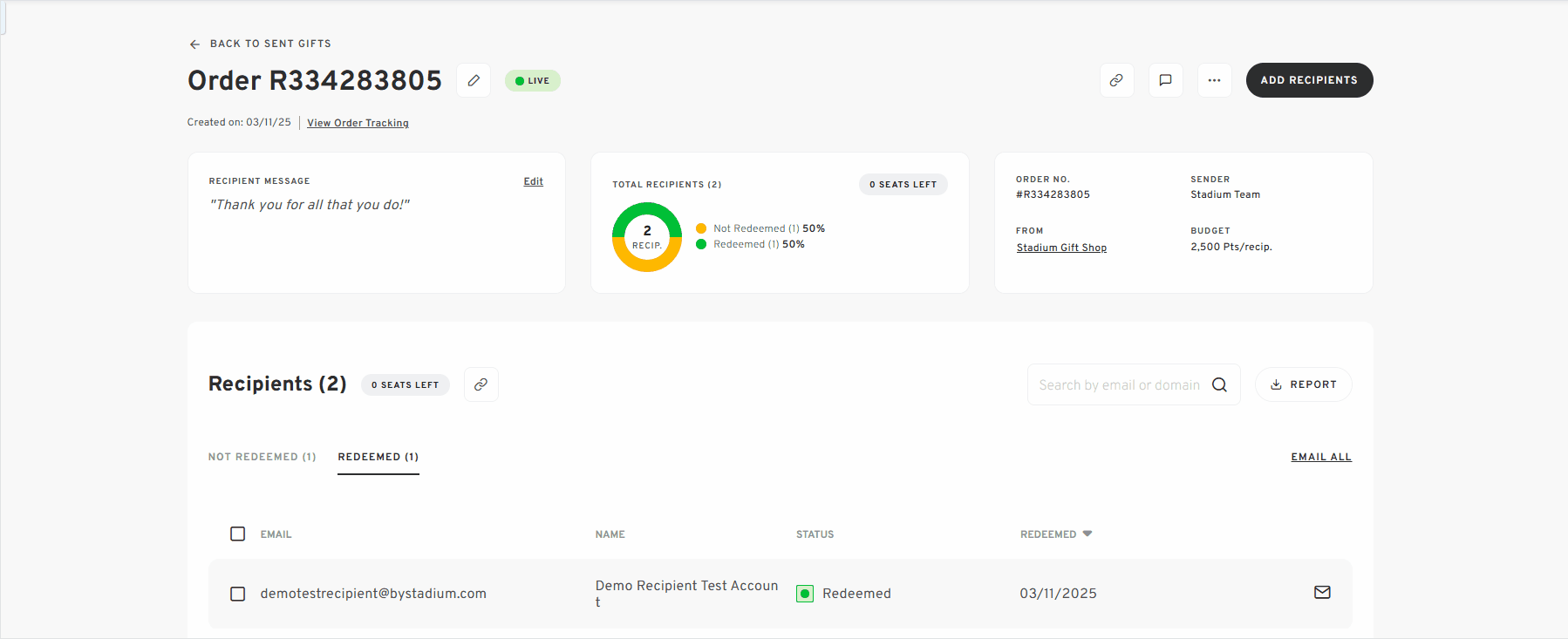This screenshot has height=639, width=1568.
Task: Go back to Sent Gifts
Action: coord(260,44)
